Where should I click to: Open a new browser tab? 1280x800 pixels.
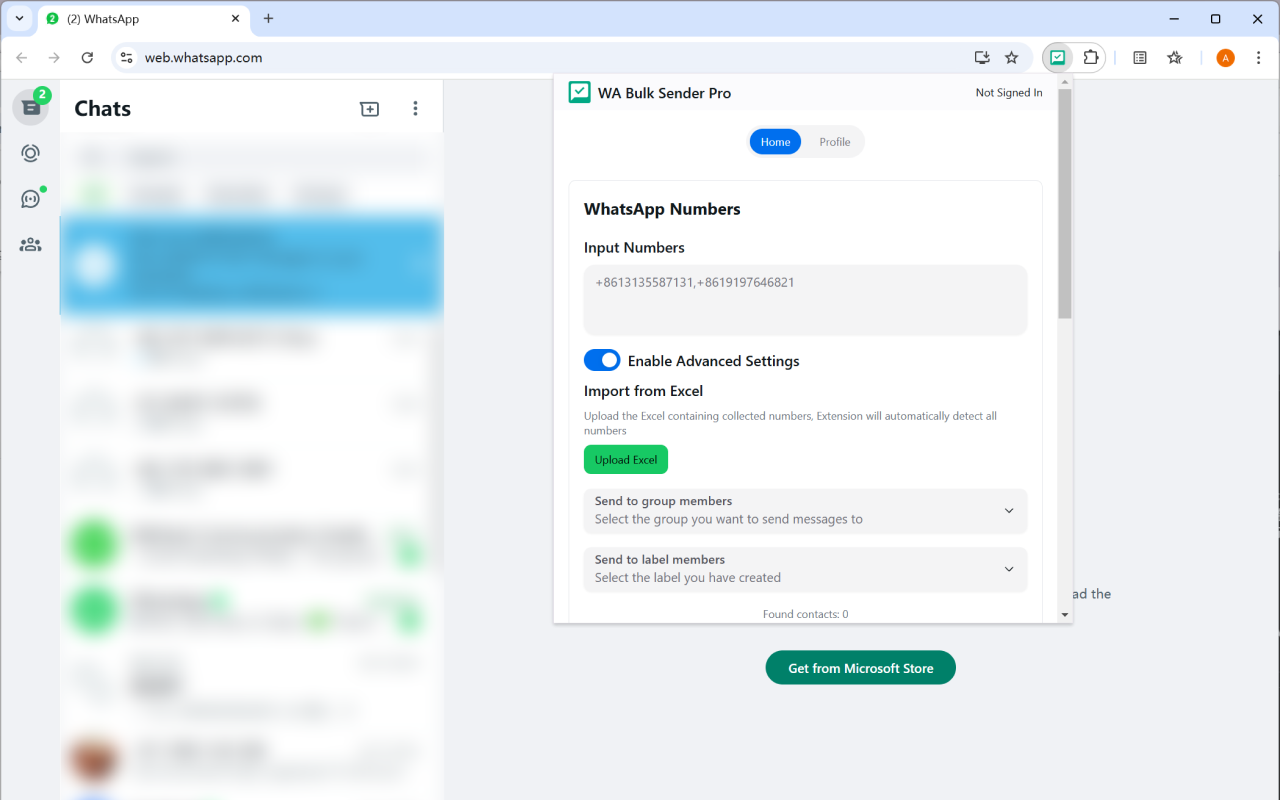click(x=268, y=18)
